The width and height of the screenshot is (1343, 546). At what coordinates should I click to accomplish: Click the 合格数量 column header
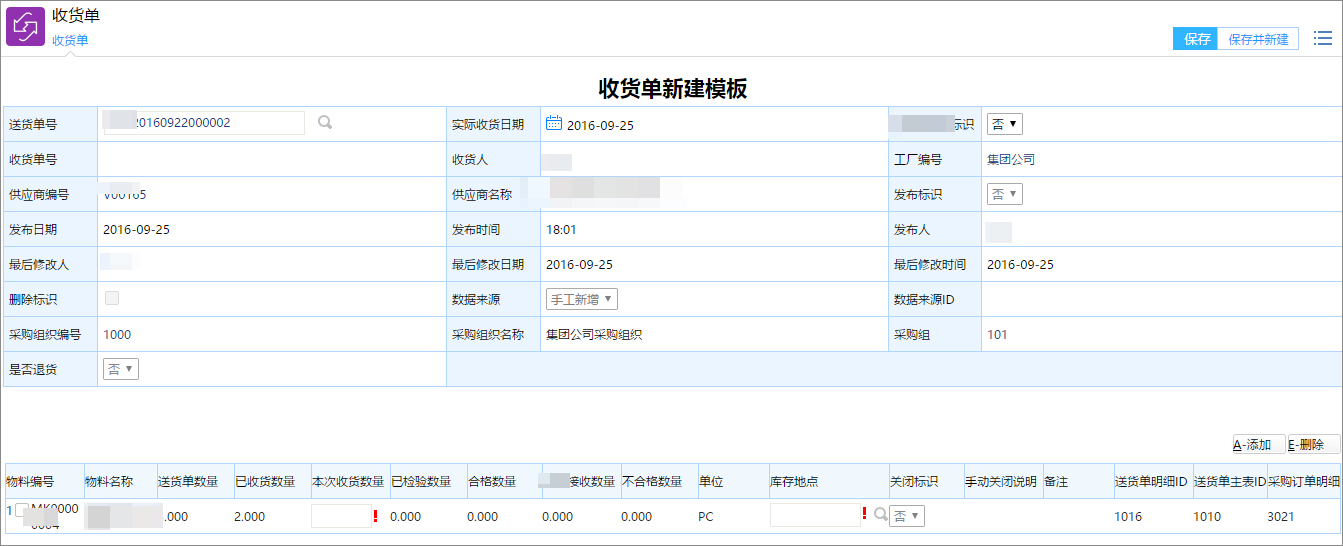[x=492, y=482]
